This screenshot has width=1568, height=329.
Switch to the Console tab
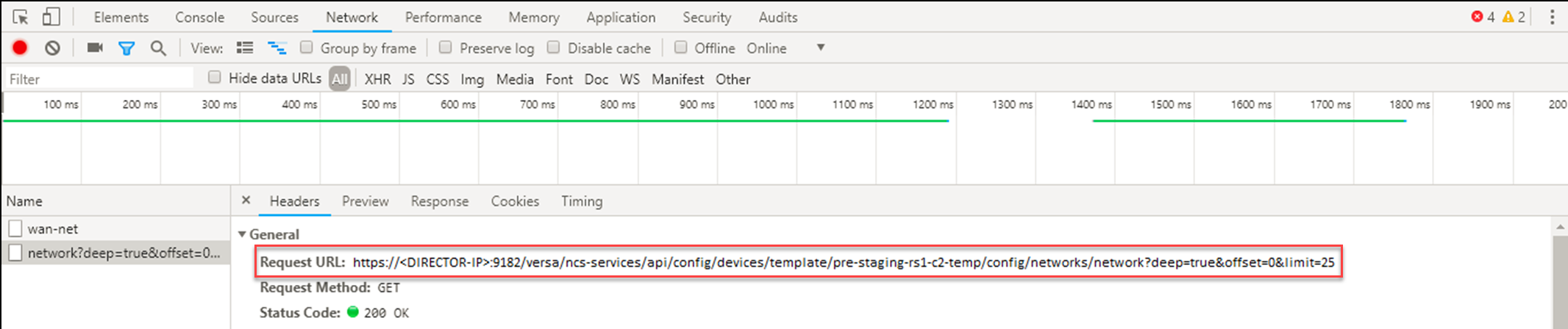click(x=199, y=17)
